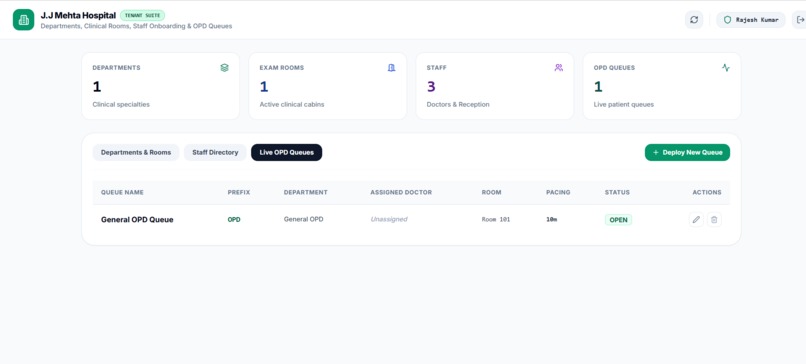Click the logout arrow icon

[800, 20]
